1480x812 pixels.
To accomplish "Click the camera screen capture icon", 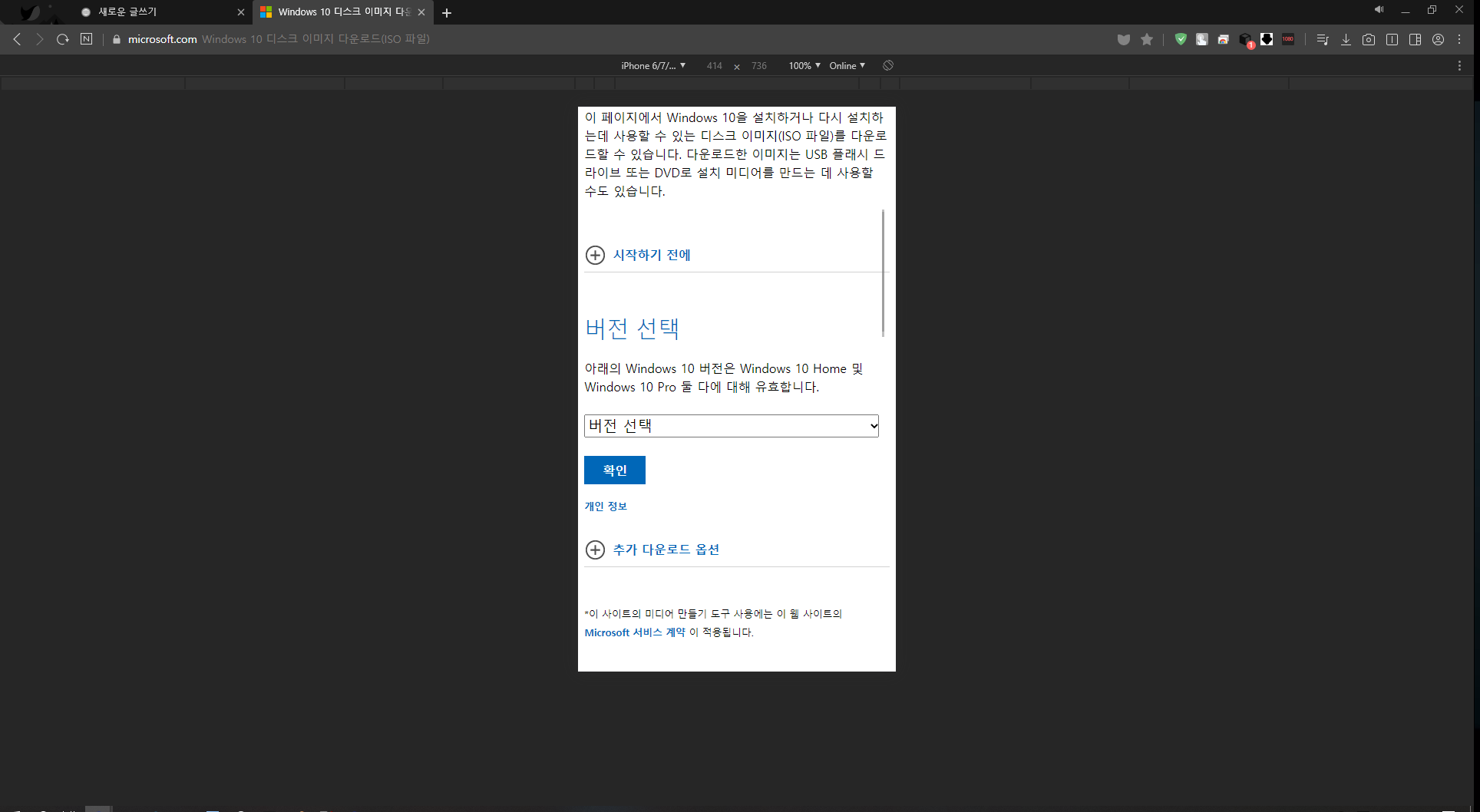I will [x=1369, y=40].
